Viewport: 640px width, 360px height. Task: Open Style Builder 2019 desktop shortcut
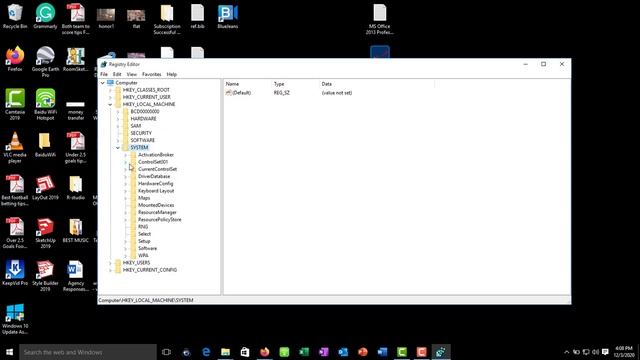[x=45, y=276]
